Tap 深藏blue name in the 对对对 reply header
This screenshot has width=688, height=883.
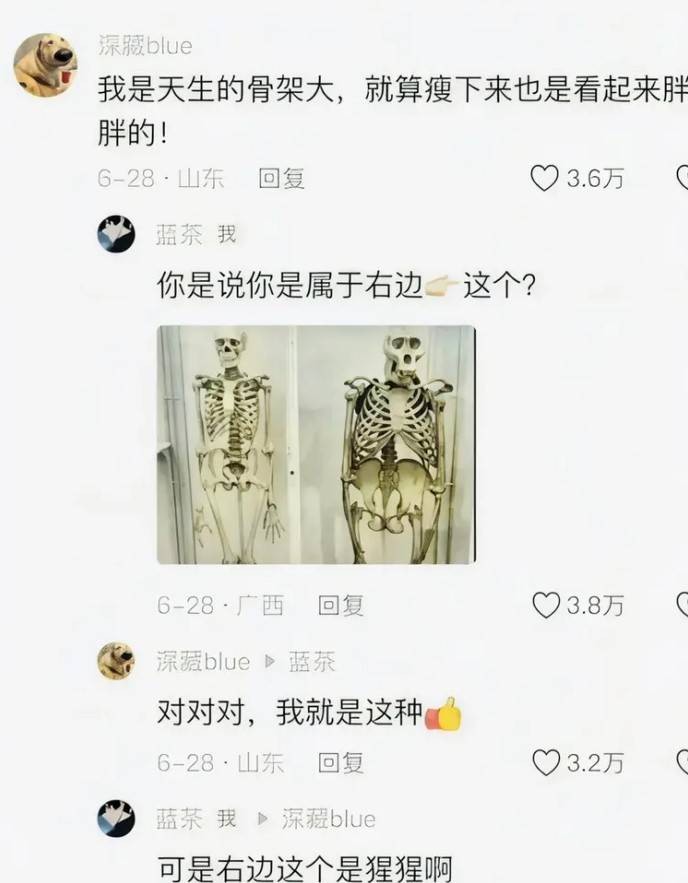pyautogui.click(x=203, y=661)
